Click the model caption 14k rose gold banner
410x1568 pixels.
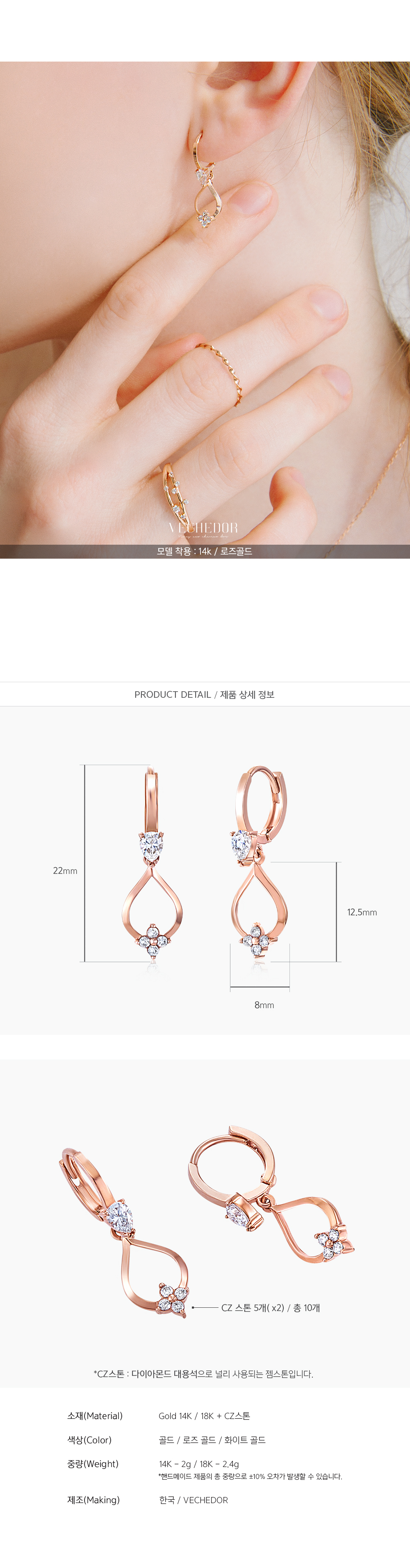[205, 552]
